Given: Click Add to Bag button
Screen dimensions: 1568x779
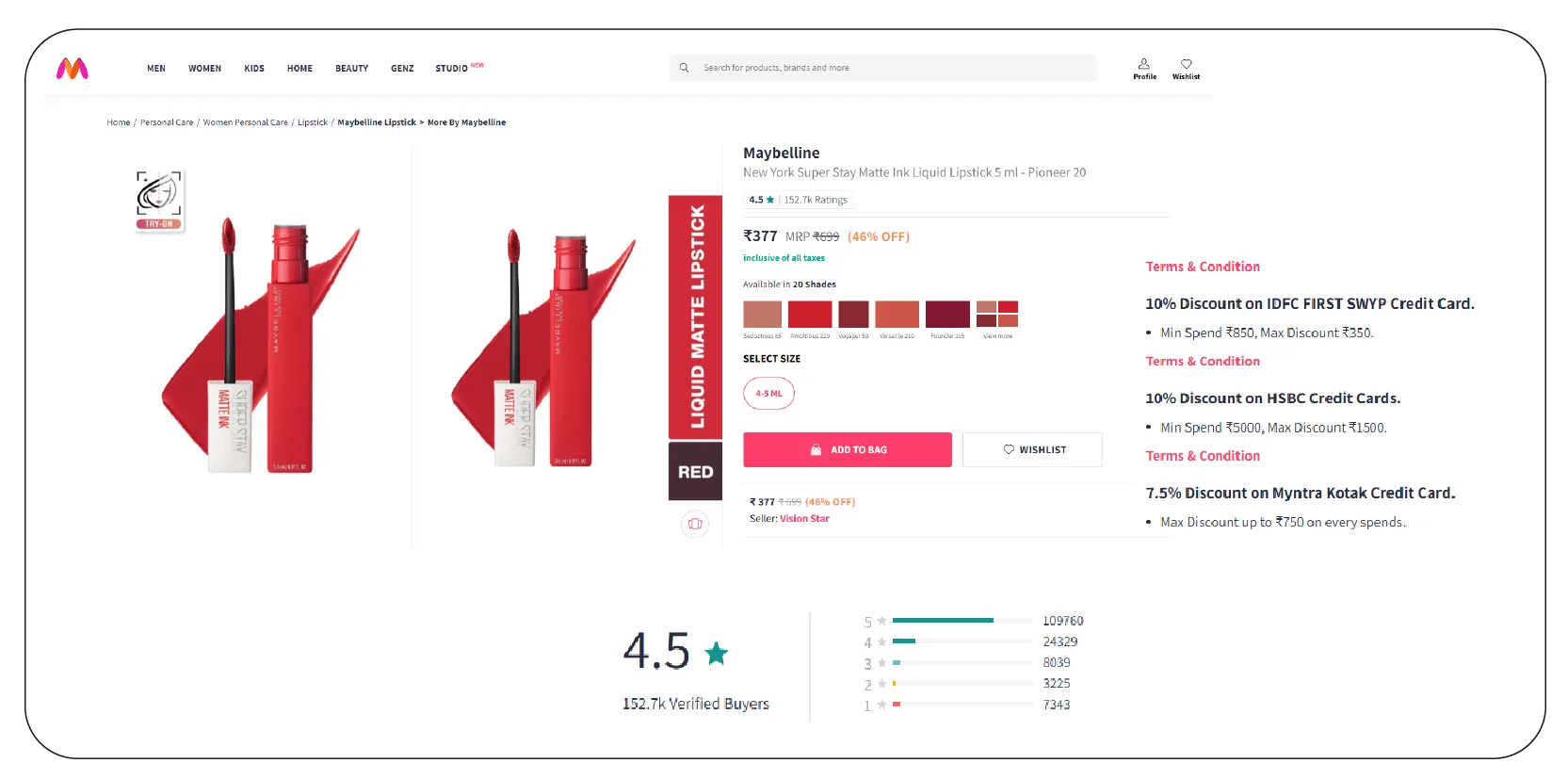Looking at the screenshot, I should tap(847, 450).
